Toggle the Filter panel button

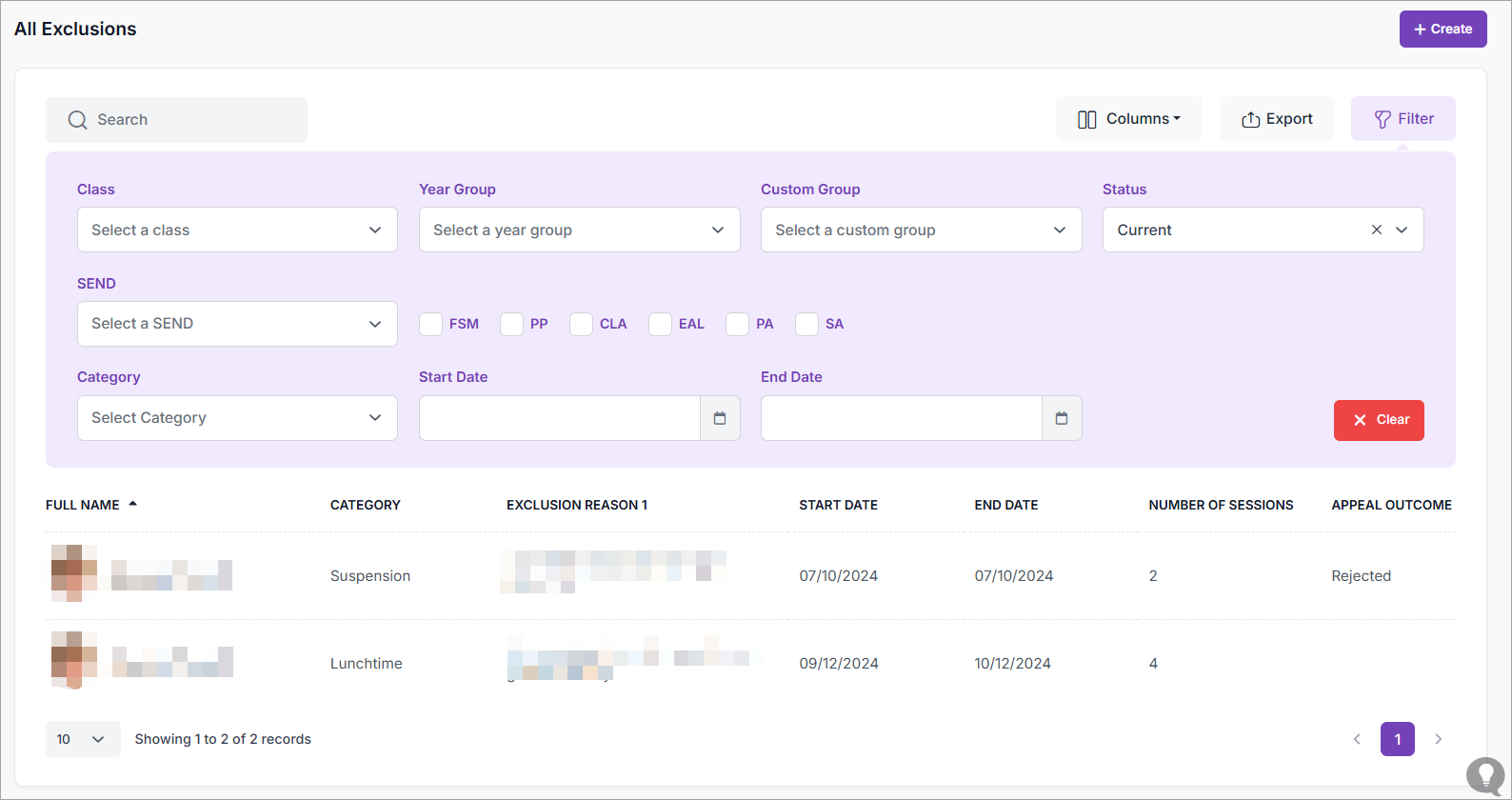click(x=1403, y=119)
